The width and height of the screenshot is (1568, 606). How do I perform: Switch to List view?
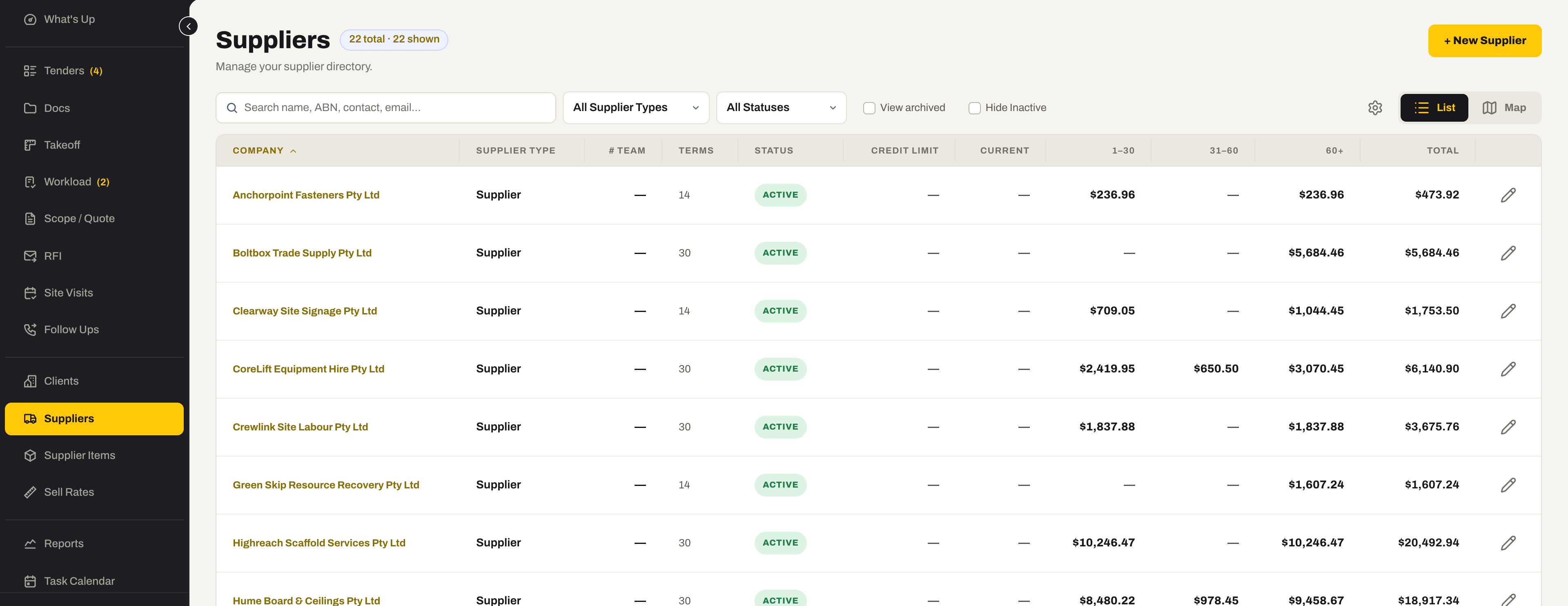[1434, 108]
